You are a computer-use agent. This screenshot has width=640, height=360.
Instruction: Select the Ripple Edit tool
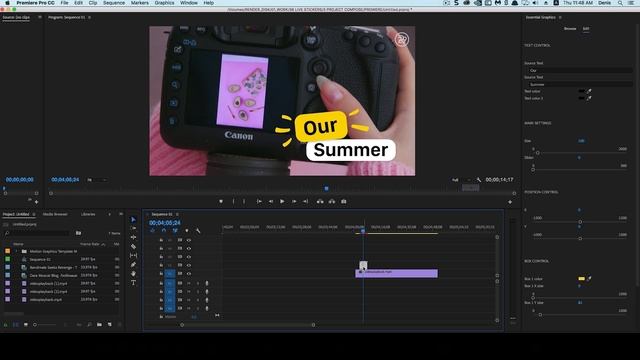133,237
